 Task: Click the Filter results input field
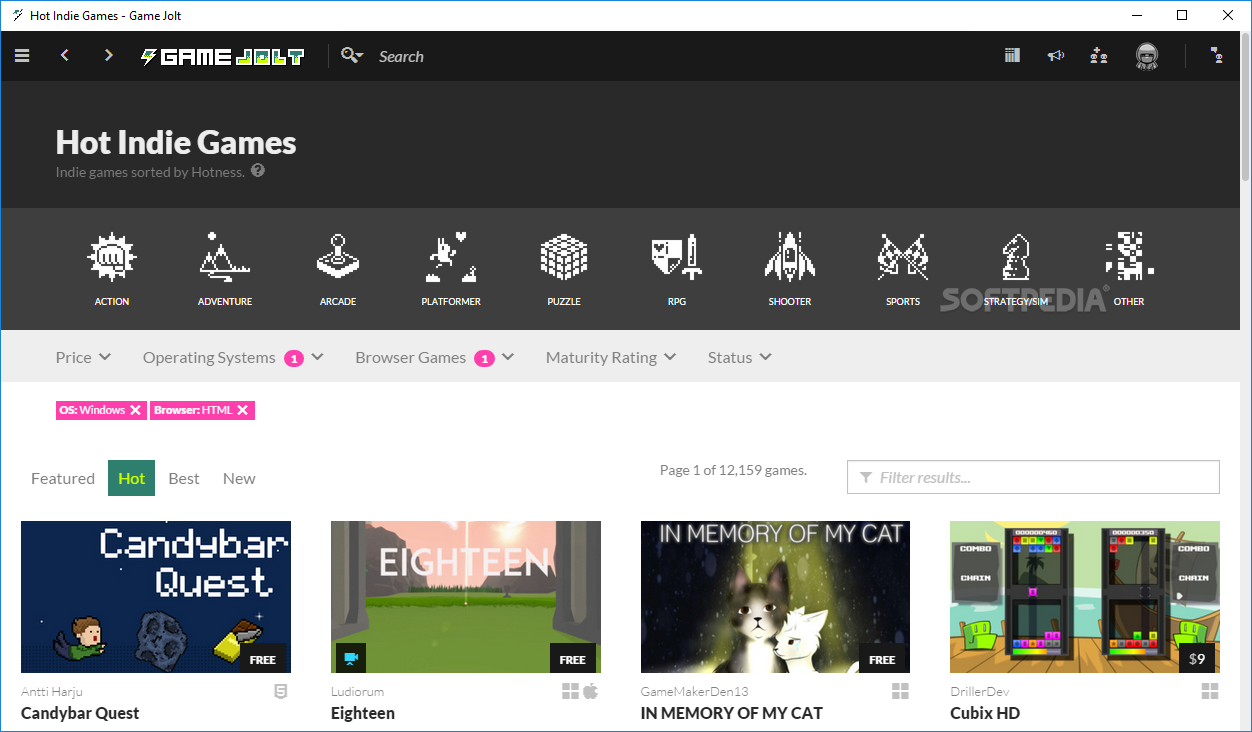coord(1033,477)
